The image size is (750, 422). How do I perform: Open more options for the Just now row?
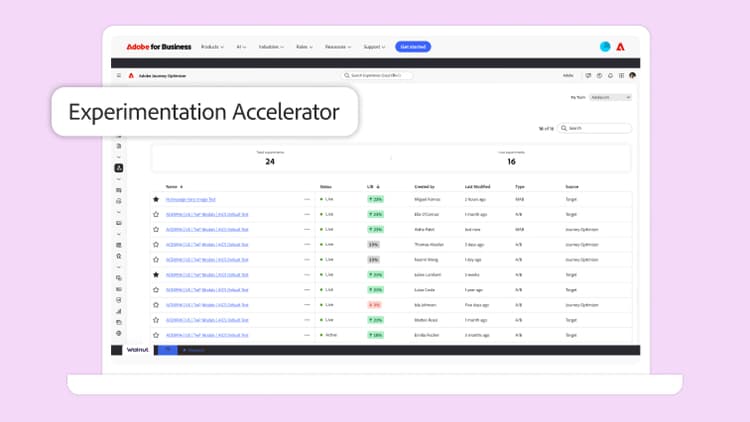307,229
